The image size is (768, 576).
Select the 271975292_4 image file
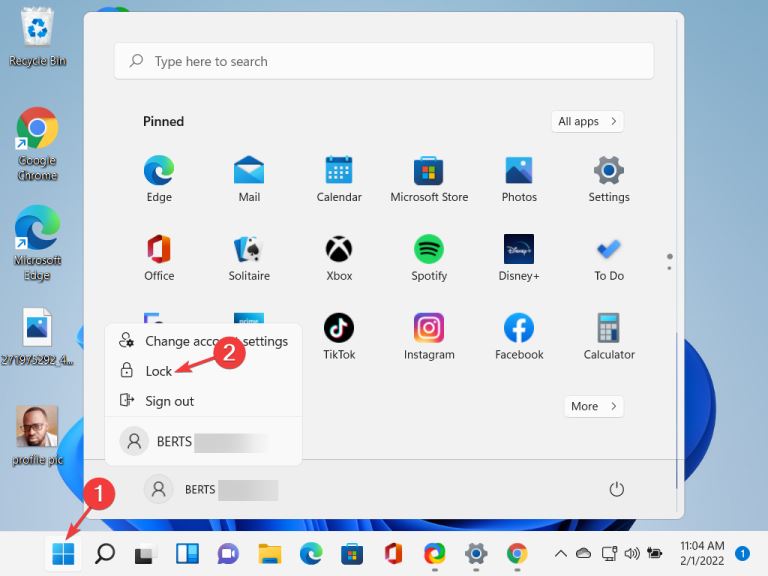pos(37,337)
